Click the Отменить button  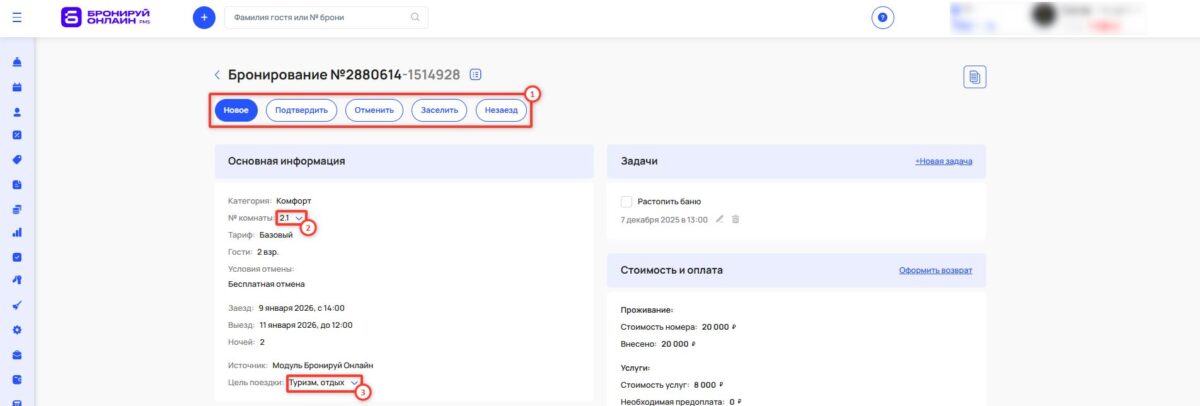tap(374, 110)
